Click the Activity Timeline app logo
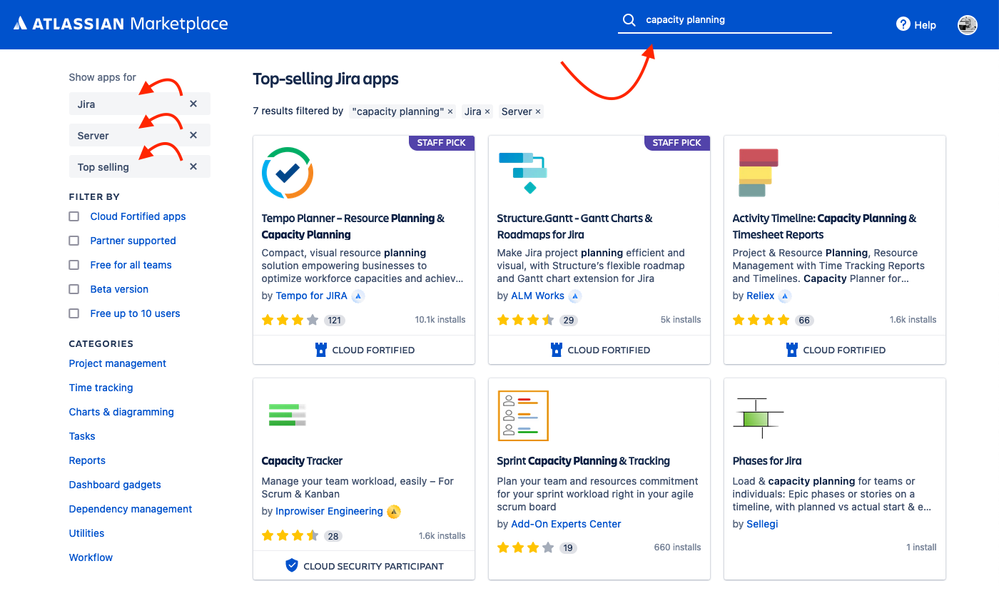Screen dimensions: 999x589 (758, 173)
